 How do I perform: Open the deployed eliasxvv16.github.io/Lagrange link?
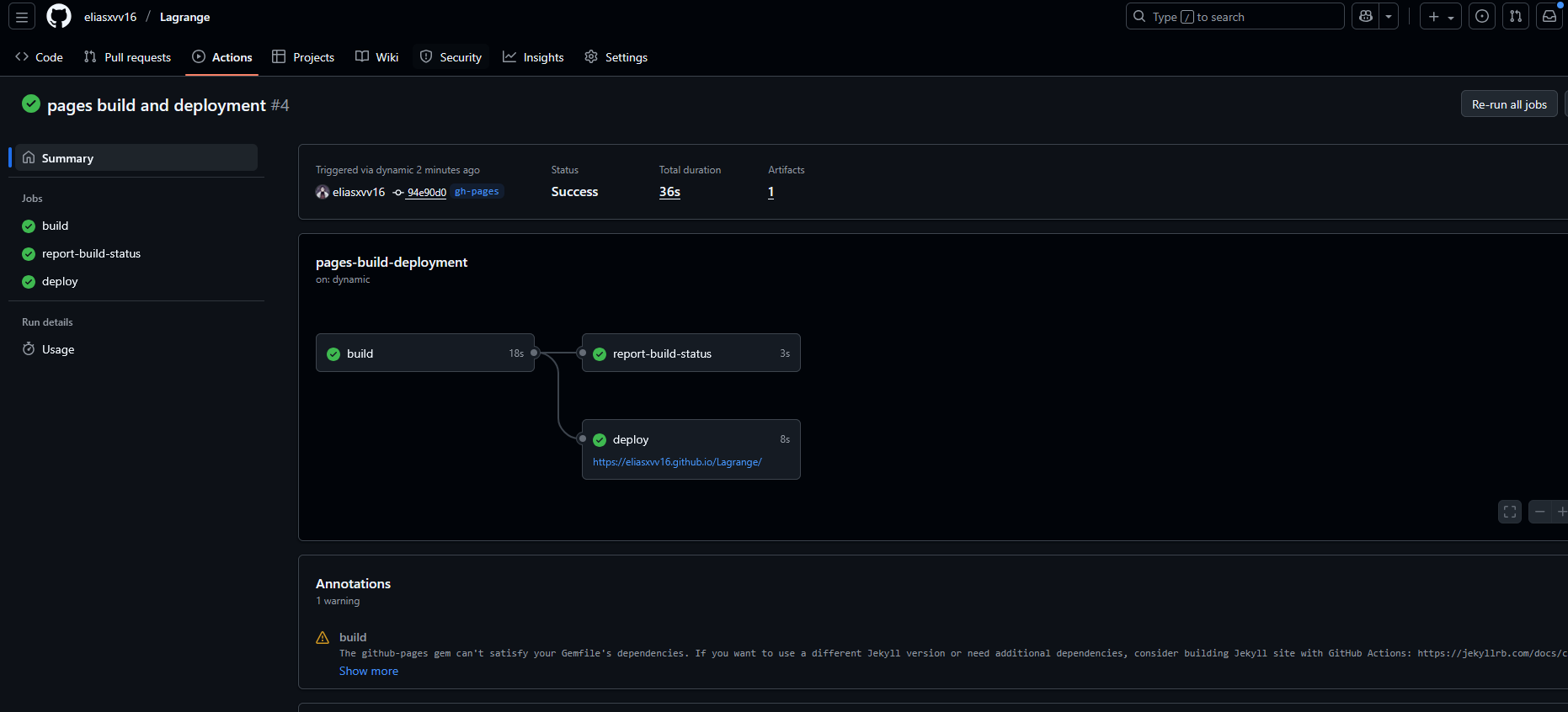coord(677,462)
